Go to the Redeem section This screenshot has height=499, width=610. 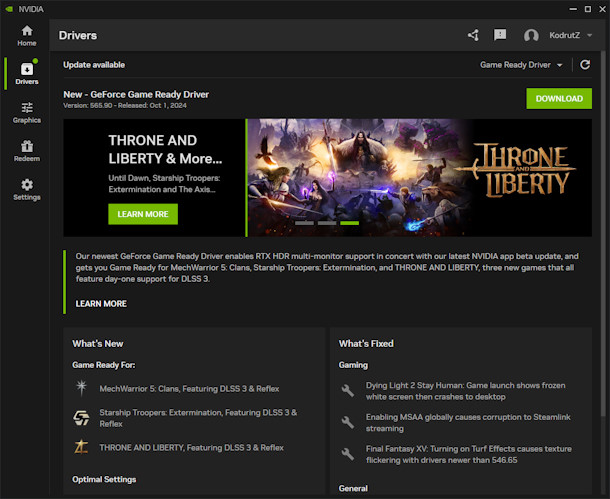pos(26,151)
